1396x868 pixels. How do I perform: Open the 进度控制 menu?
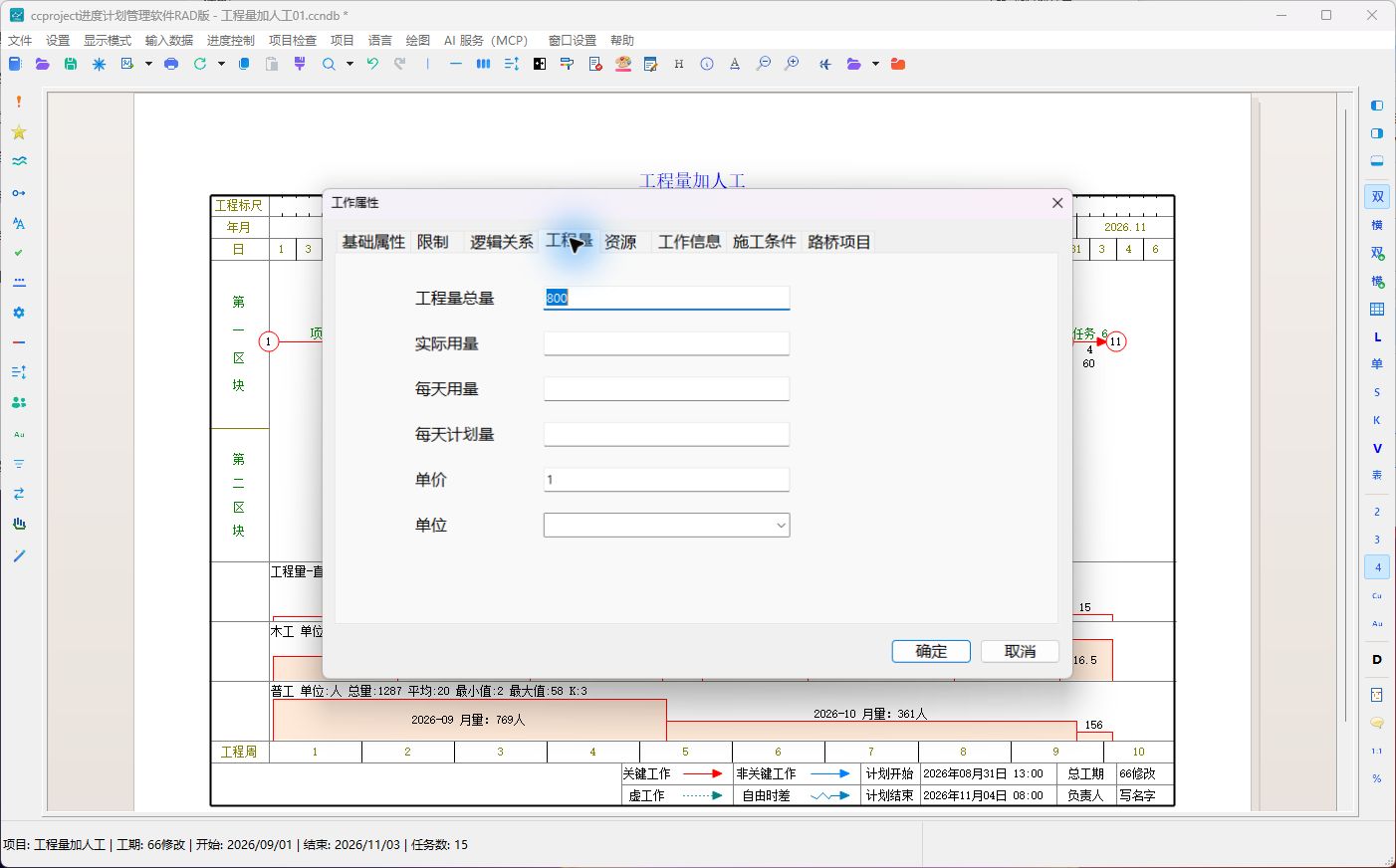coord(231,40)
